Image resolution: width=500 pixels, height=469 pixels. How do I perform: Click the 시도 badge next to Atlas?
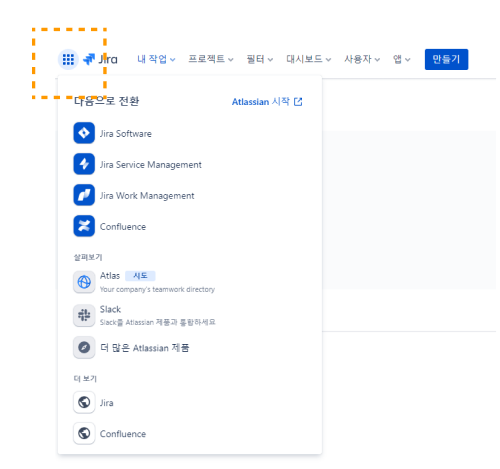(x=140, y=276)
